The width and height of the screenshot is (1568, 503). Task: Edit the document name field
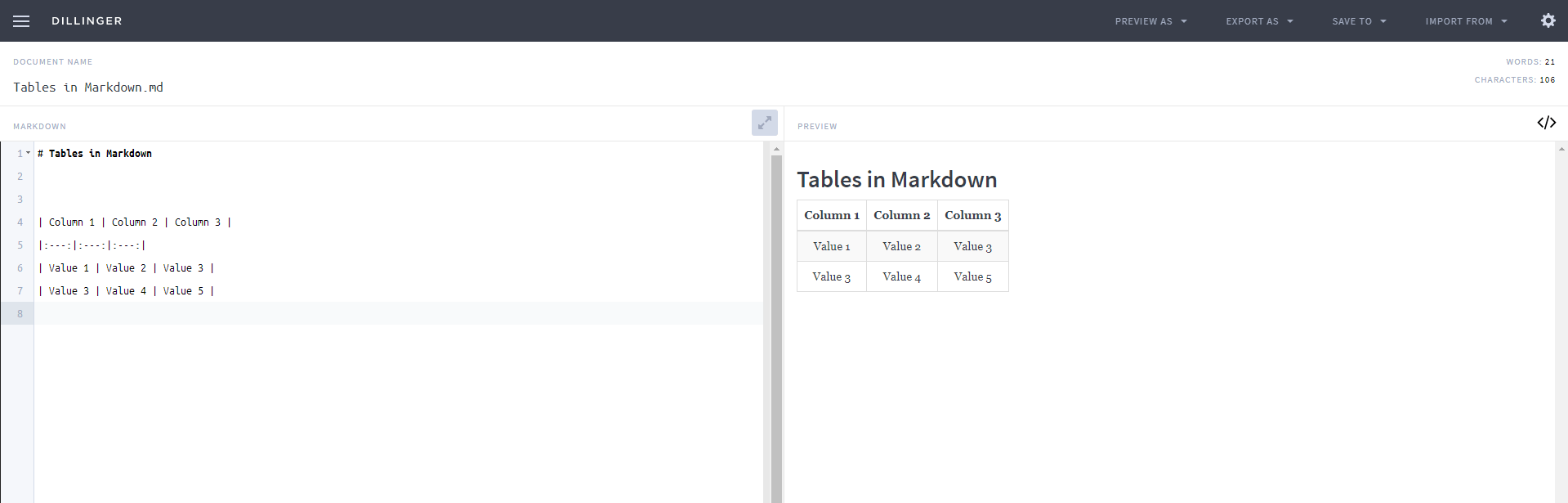[88, 88]
